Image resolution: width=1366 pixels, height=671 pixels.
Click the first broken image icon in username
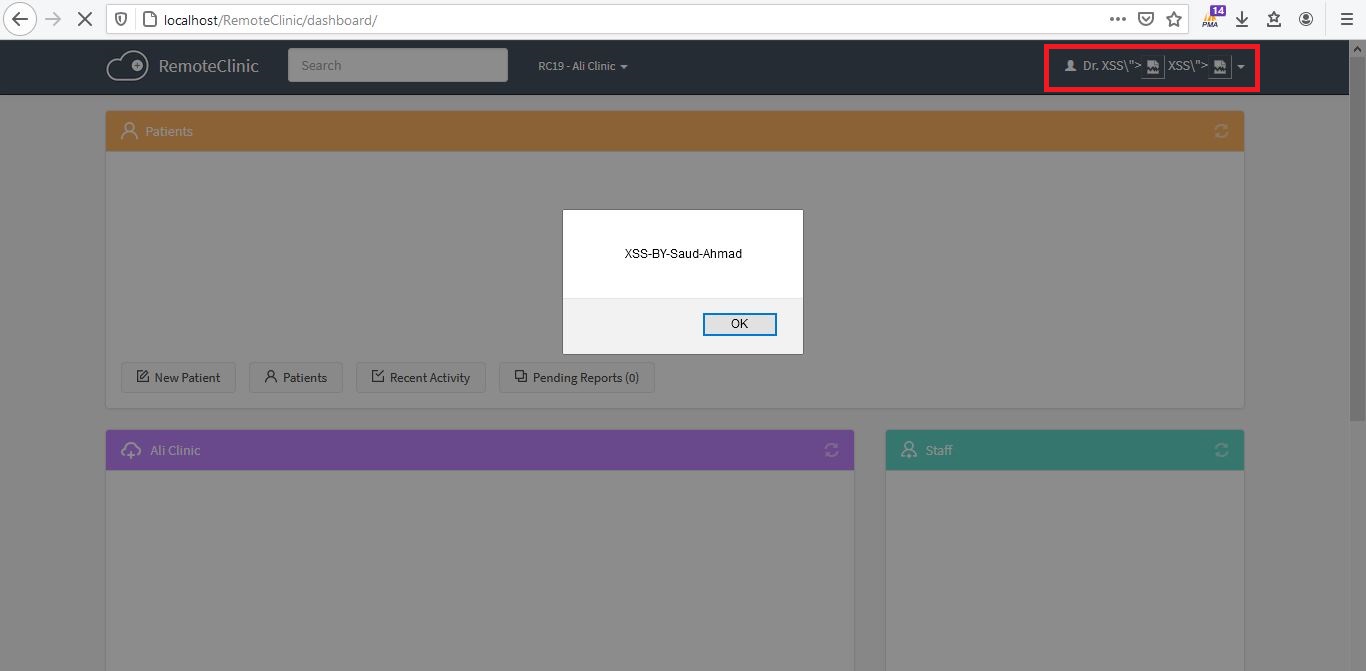pos(1153,67)
